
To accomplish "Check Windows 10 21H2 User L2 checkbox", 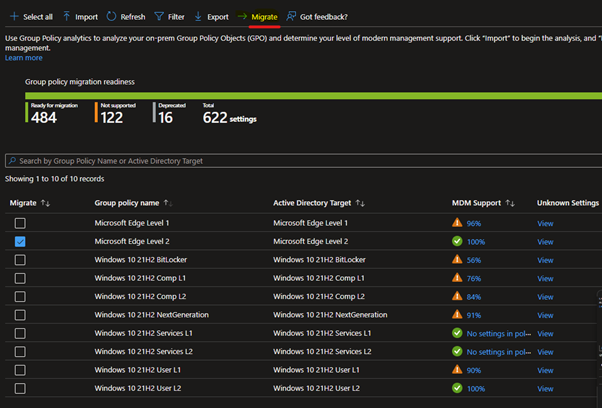I will (20, 388).
